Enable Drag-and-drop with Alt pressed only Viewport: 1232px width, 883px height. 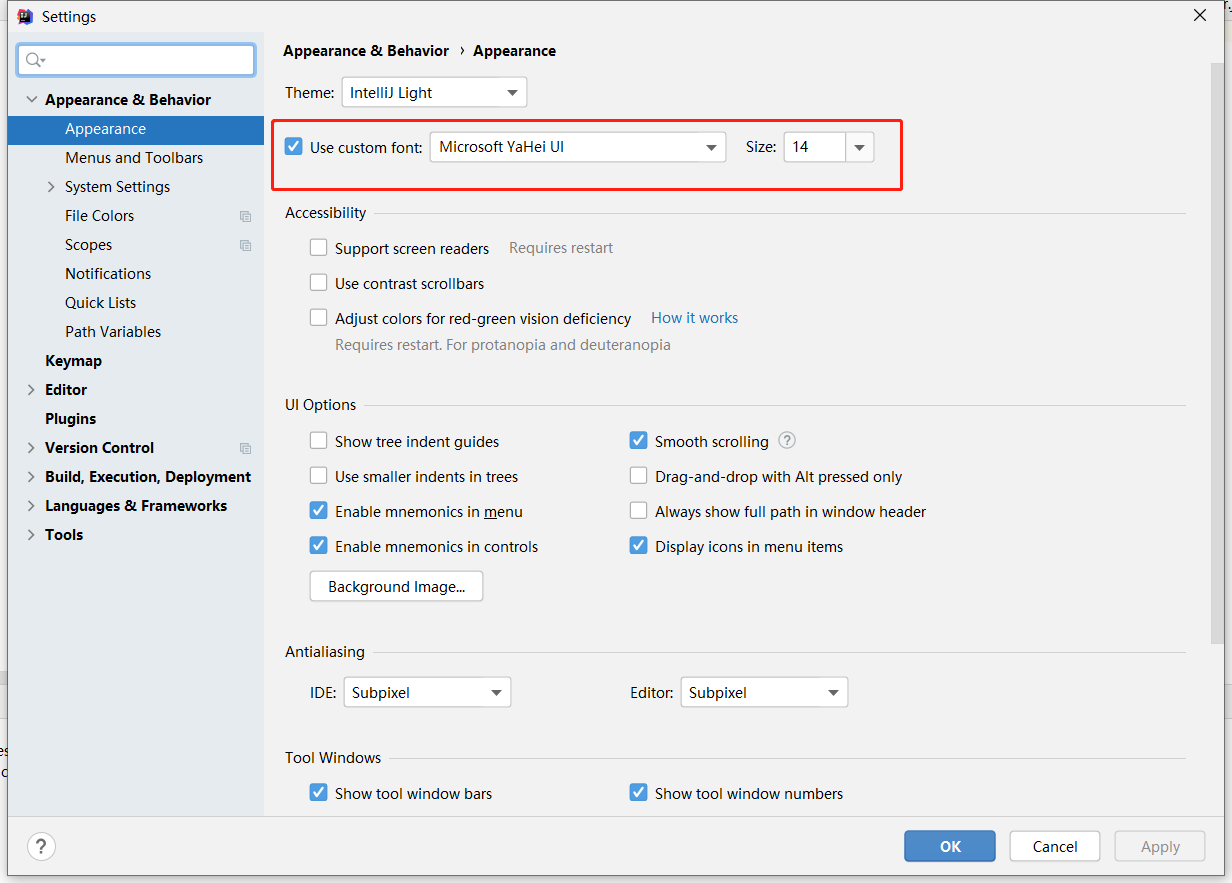[639, 476]
